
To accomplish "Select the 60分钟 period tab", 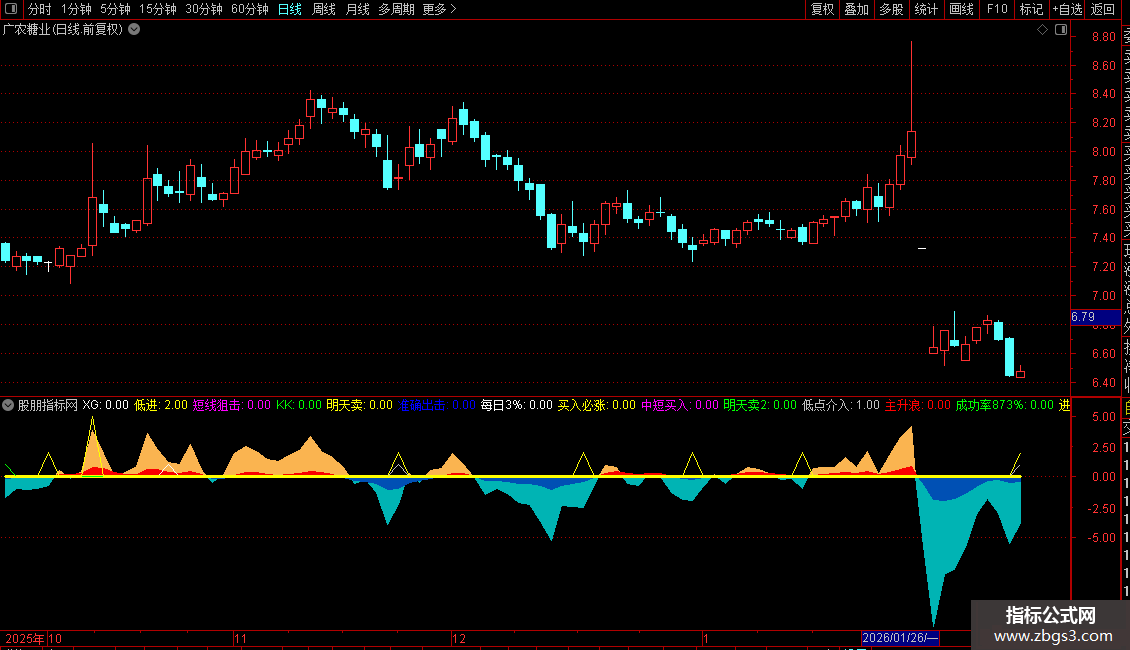I will click(x=249, y=9).
